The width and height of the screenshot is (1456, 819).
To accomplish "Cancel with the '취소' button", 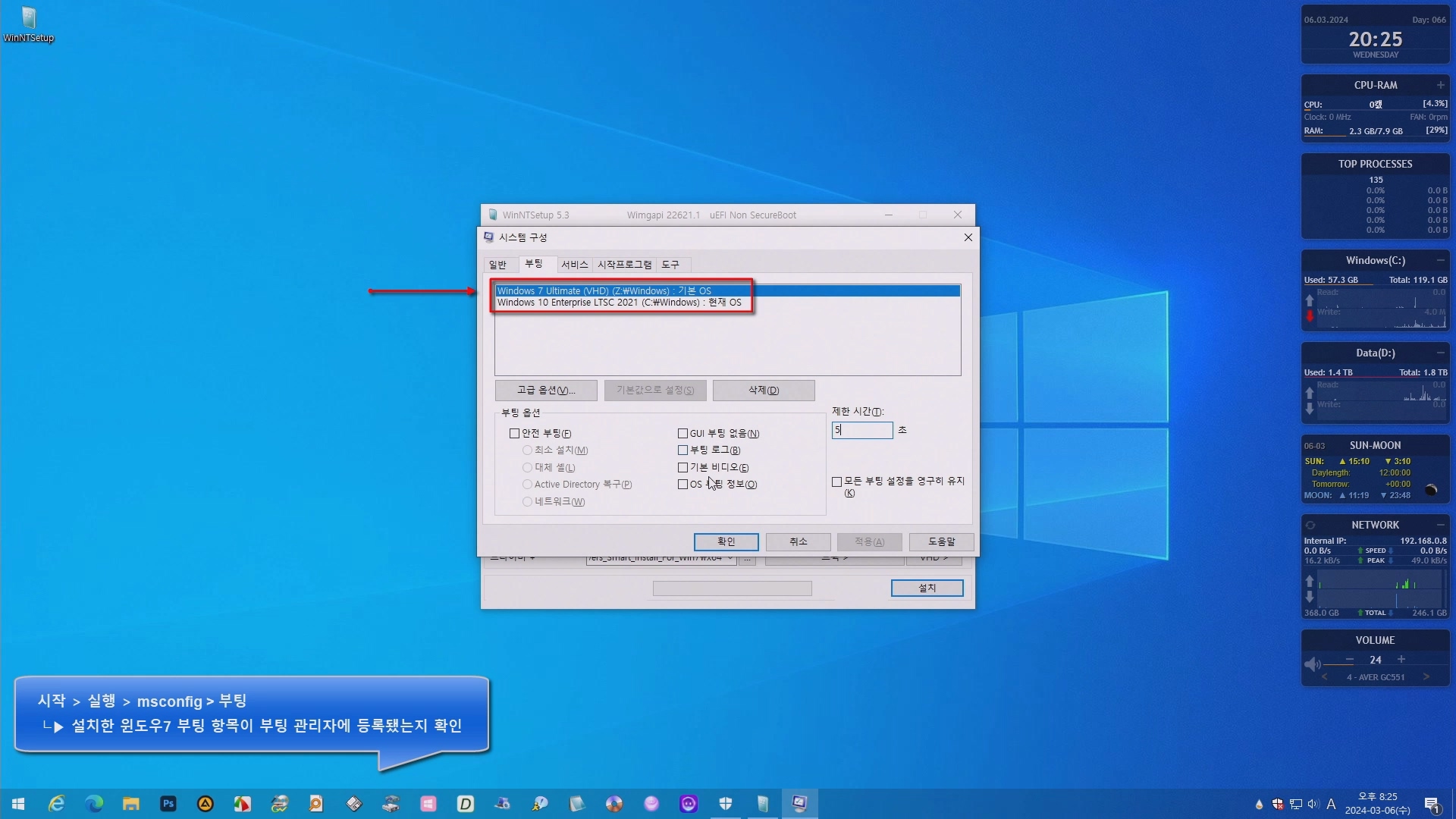I will pyautogui.click(x=798, y=541).
